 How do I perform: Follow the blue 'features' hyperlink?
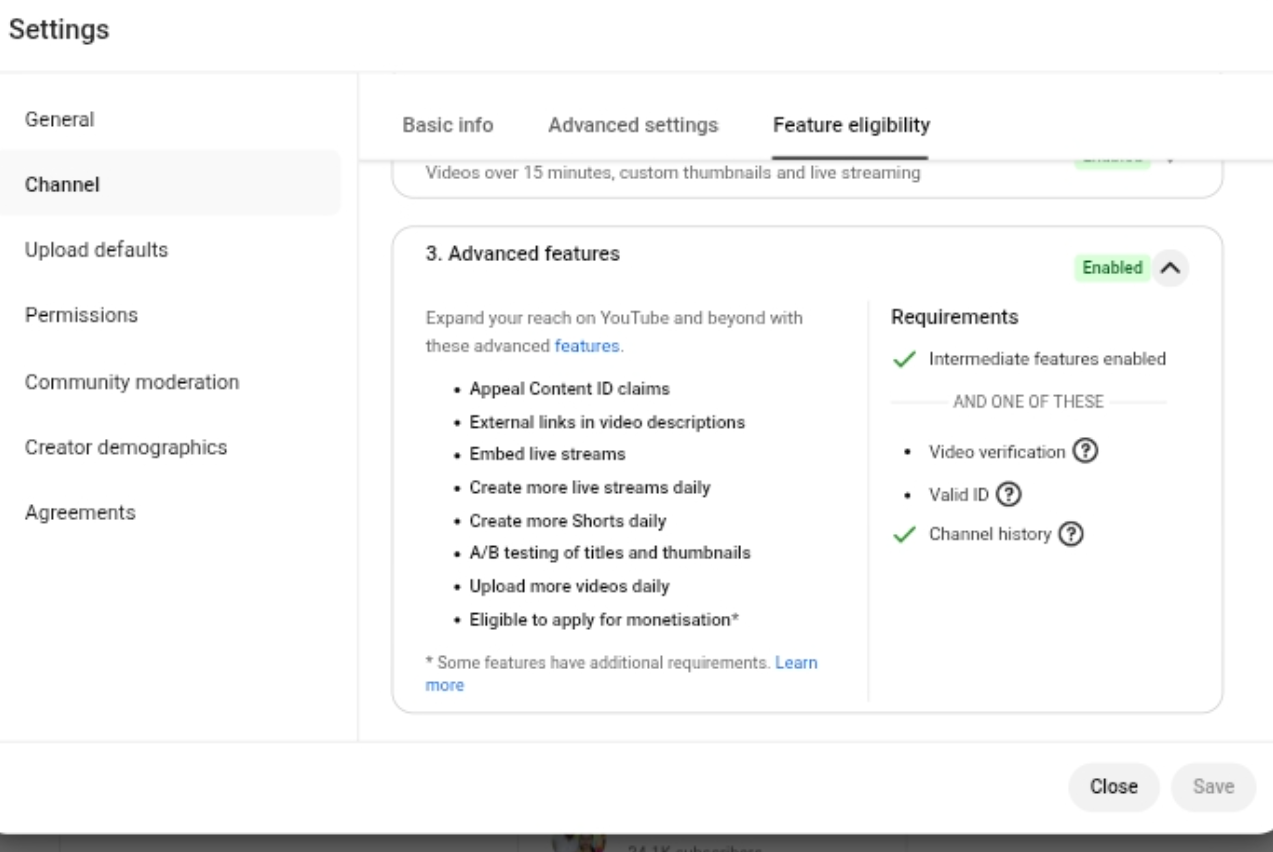tap(588, 347)
